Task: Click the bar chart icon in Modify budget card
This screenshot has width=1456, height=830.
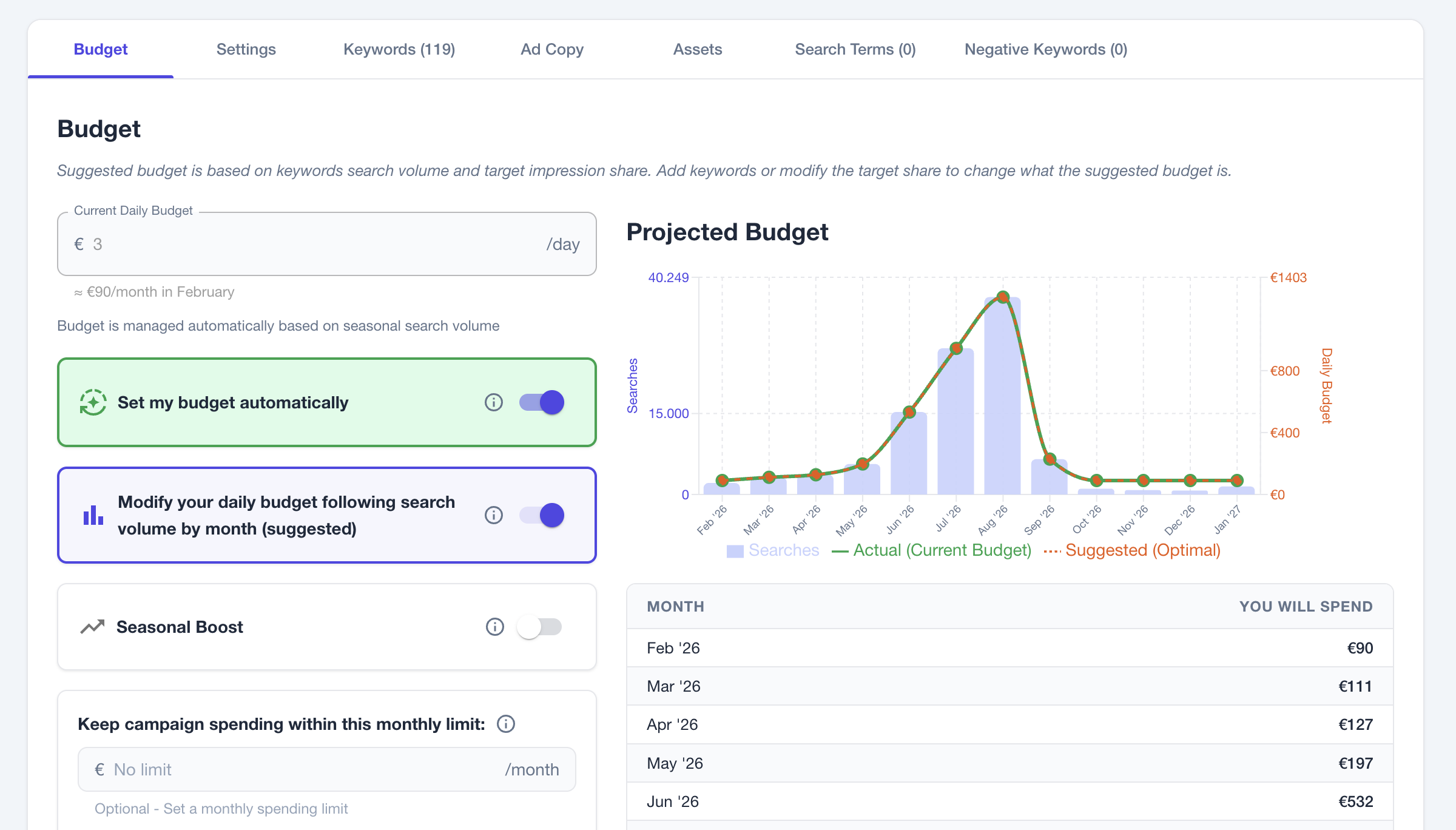Action: pos(92,515)
